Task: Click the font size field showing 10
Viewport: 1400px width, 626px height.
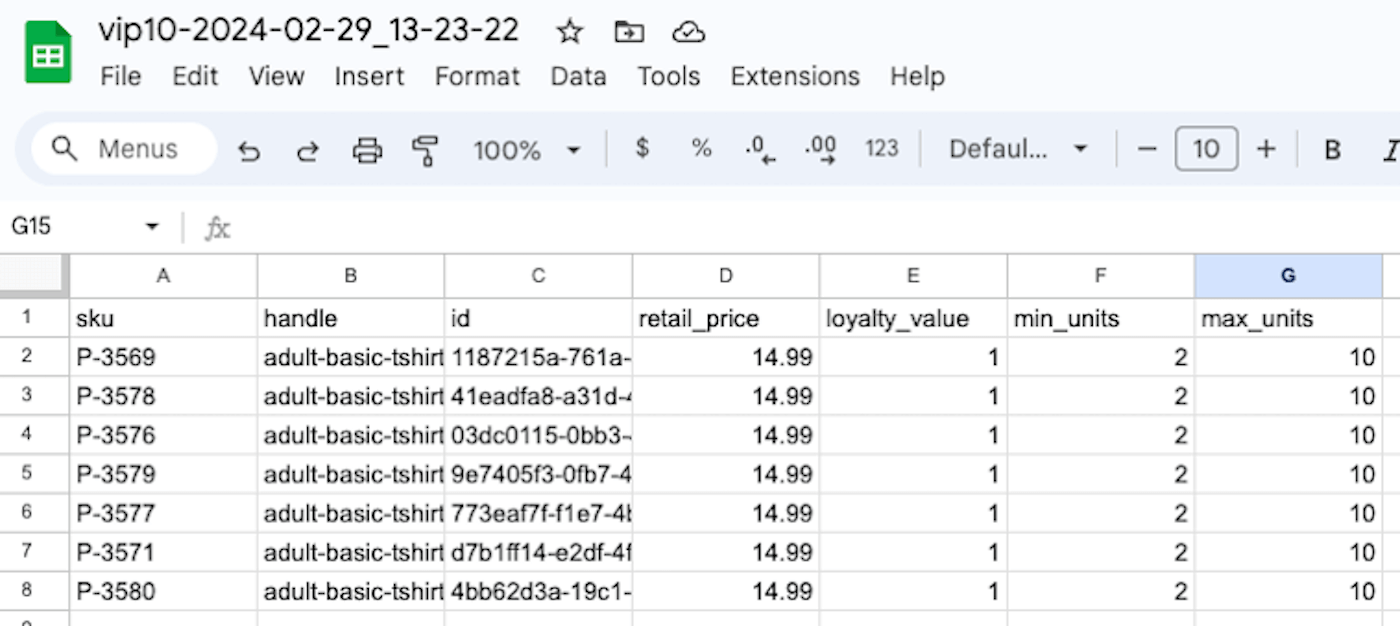Action: [1206, 149]
